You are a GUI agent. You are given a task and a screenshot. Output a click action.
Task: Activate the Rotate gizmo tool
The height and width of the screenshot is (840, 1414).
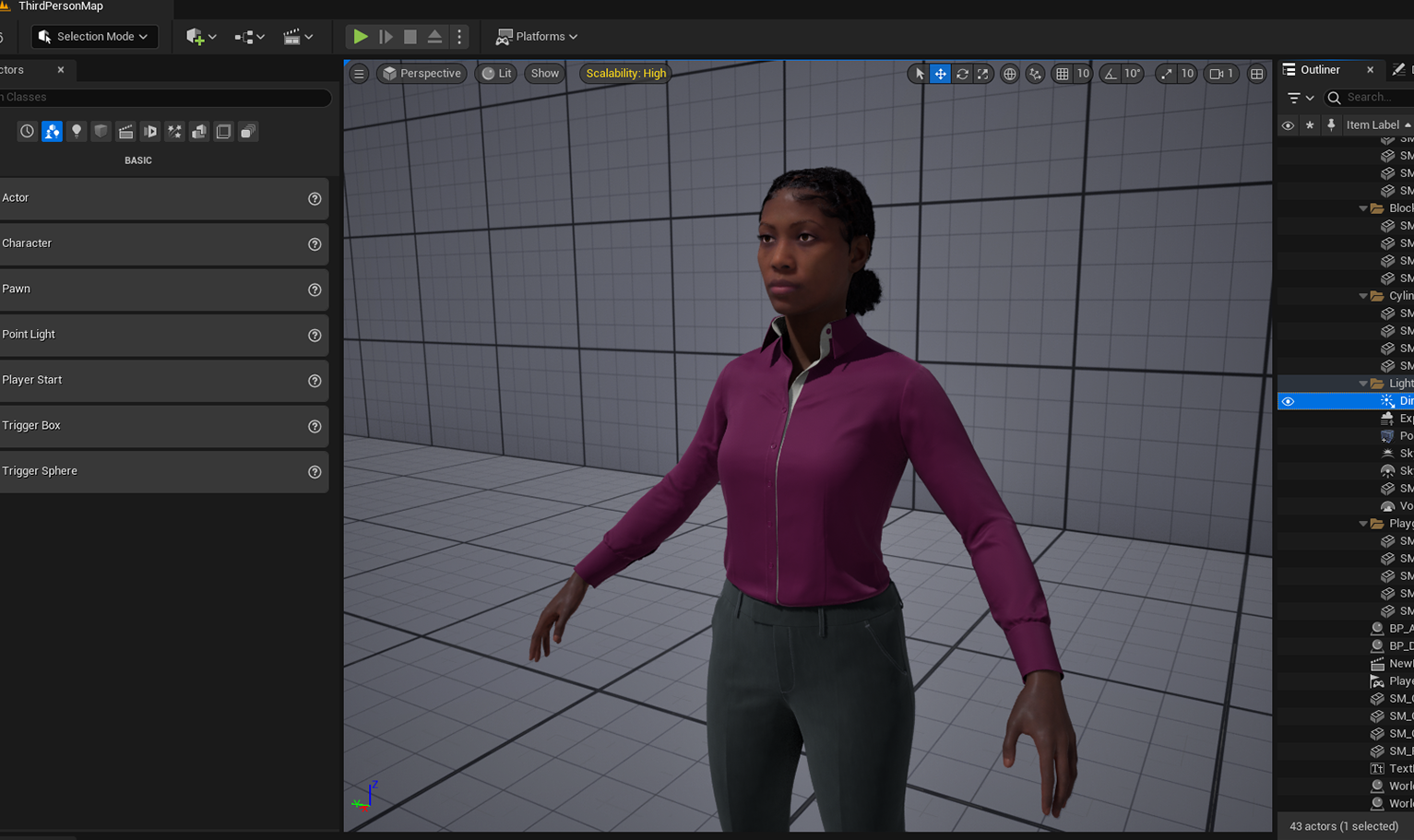(962, 74)
